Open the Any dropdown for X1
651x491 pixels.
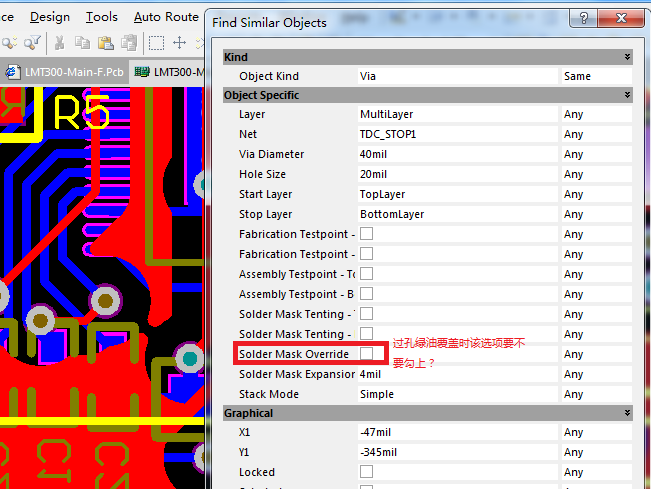coord(597,432)
